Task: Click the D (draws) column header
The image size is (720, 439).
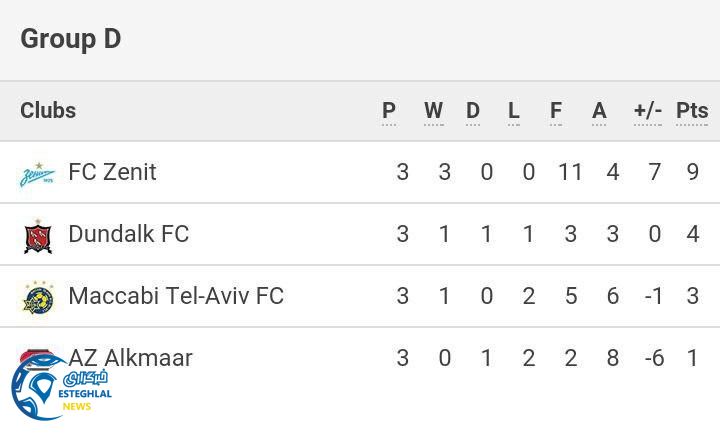Action: [473, 111]
